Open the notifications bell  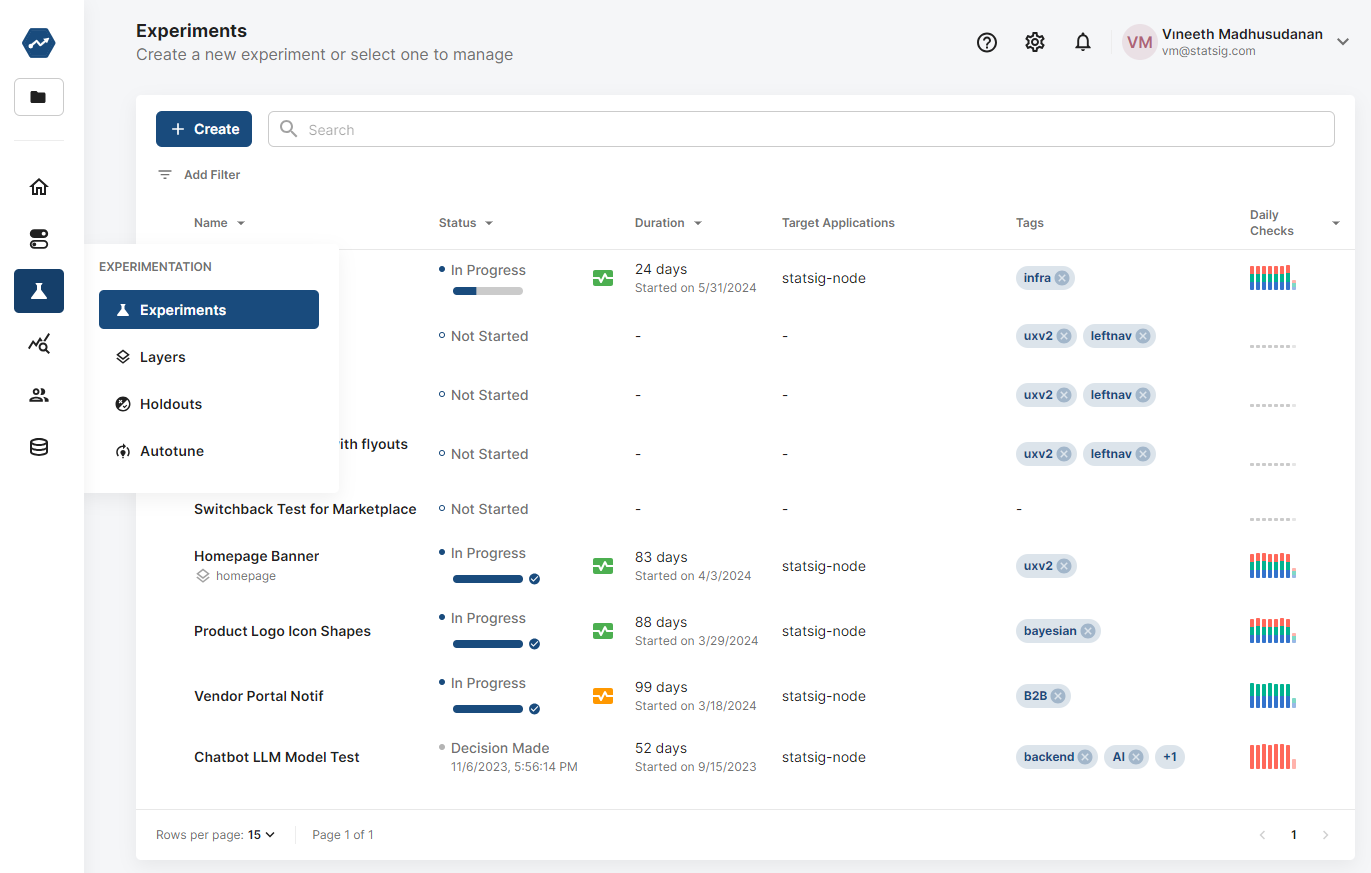point(1083,42)
